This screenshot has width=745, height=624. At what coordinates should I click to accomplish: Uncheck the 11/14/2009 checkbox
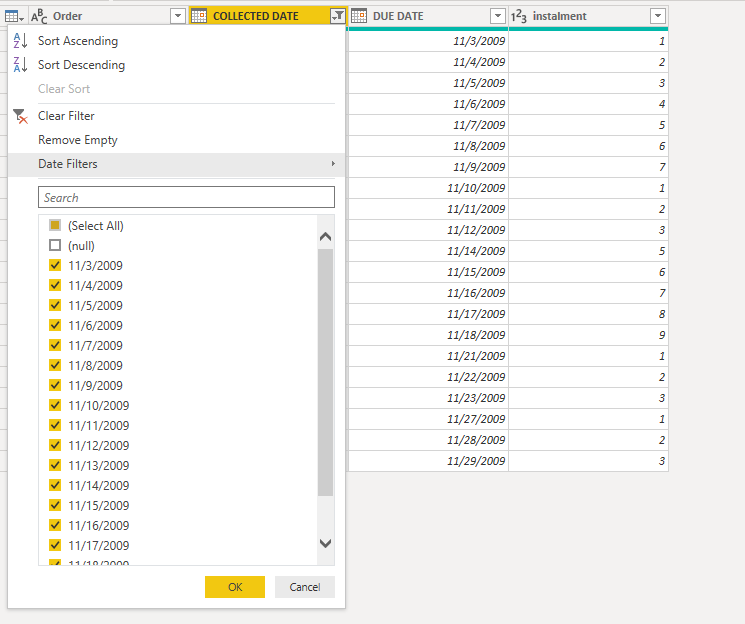55,485
